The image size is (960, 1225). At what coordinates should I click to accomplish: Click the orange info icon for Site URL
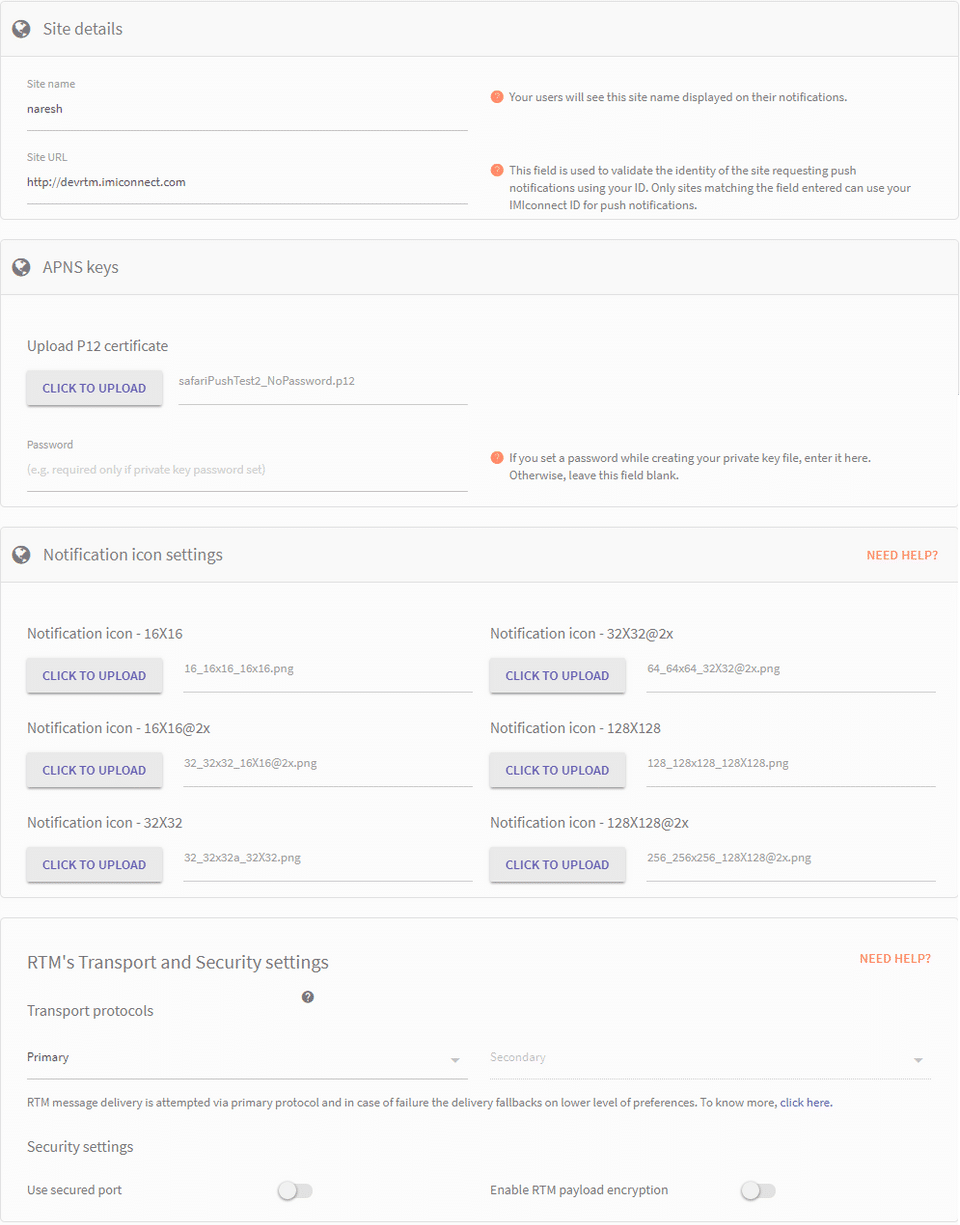tap(497, 170)
